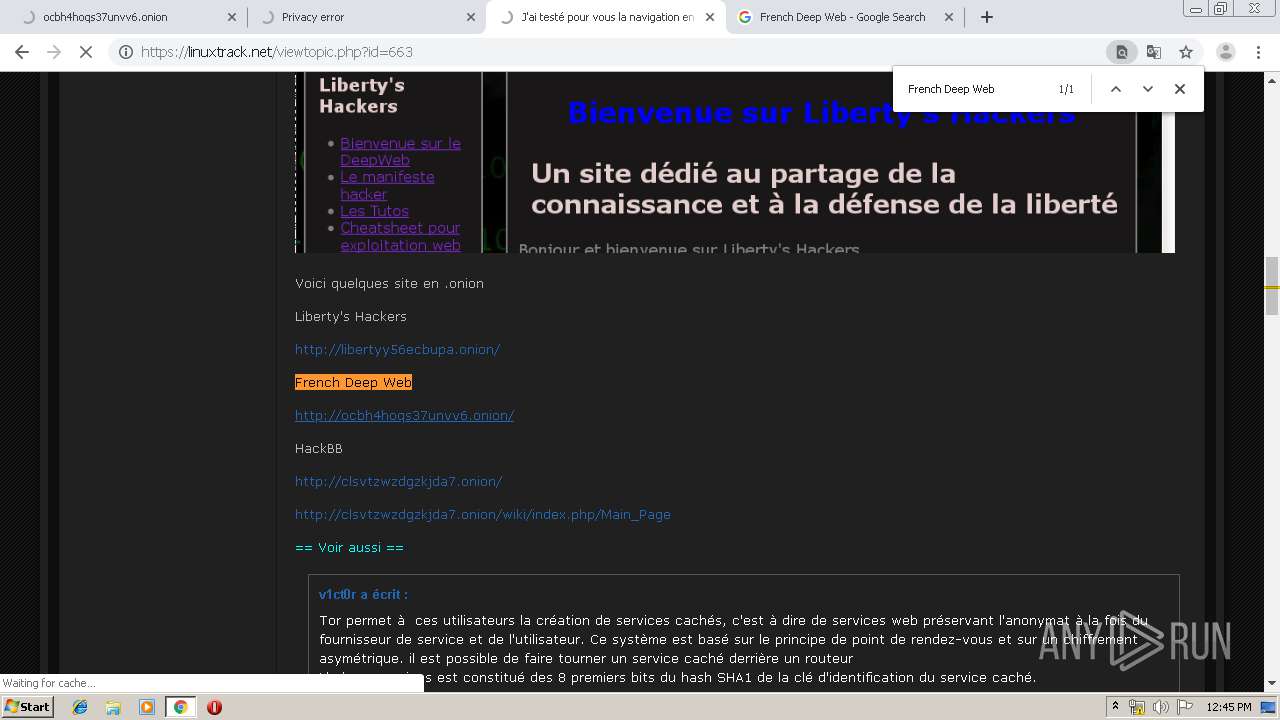Launch Internet Explorer from the taskbar
The height and width of the screenshot is (720, 1280).
(x=80, y=707)
